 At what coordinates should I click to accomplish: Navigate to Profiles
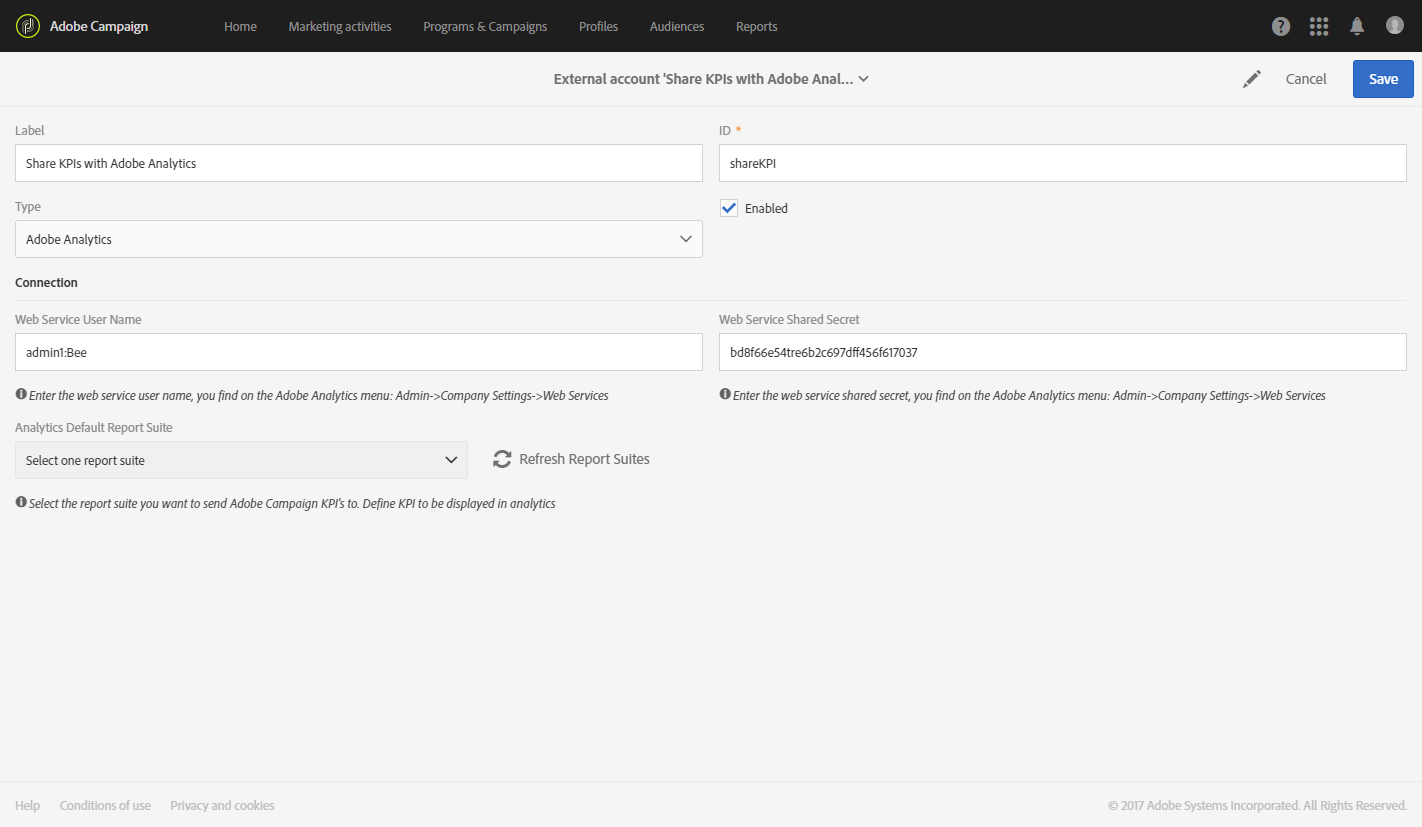pyautogui.click(x=598, y=26)
